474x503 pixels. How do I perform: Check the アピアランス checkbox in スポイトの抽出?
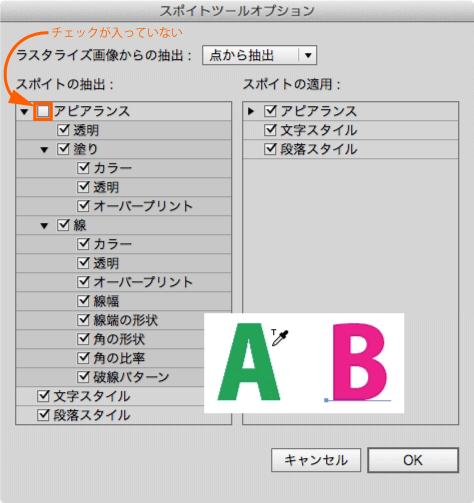pyautogui.click(x=43, y=111)
